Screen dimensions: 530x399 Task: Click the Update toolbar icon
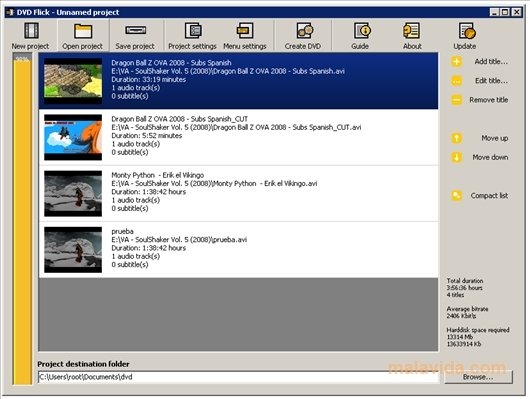pyautogui.click(x=467, y=30)
